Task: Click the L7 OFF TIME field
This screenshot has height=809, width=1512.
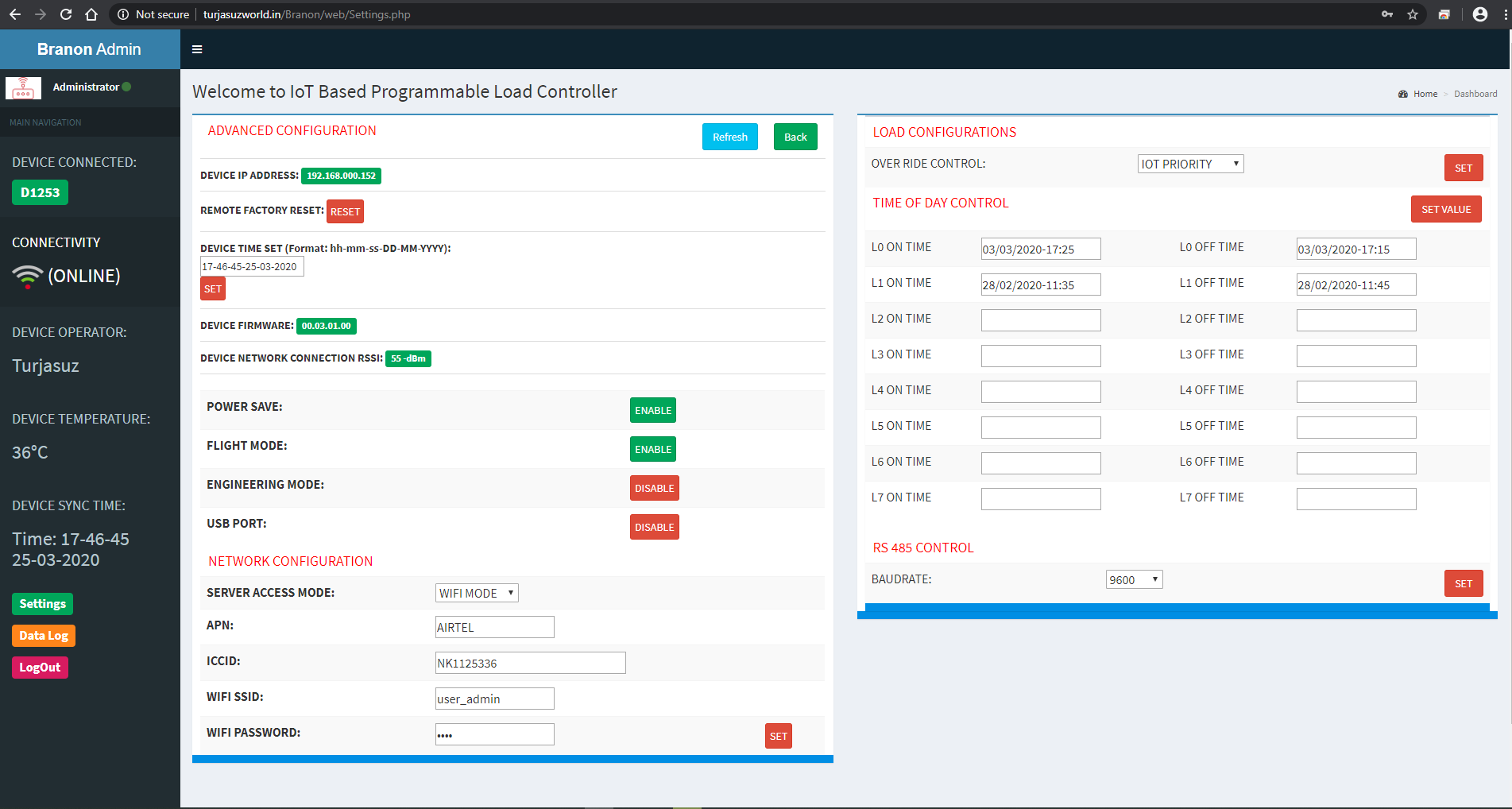Action: (1356, 499)
